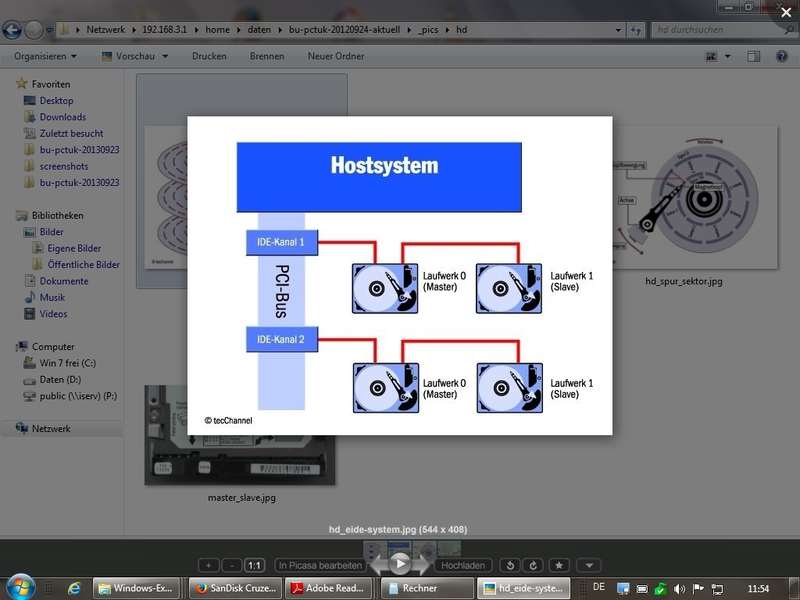The image size is (800, 600).
Task: Click Brennen in the Explorer toolbar
Action: point(267,56)
